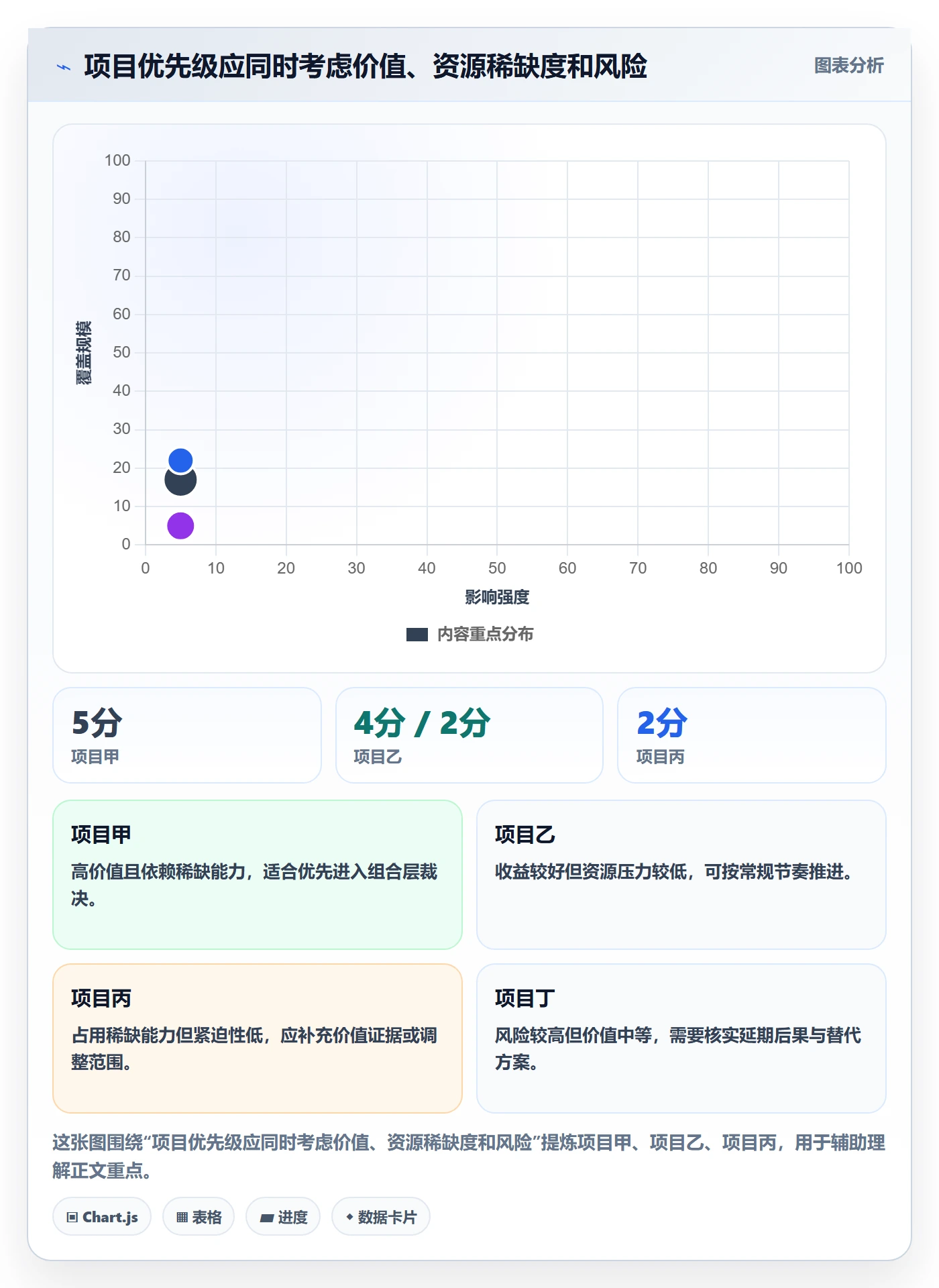Select the 项目丙 heading in the orange card
The width and height of the screenshot is (939, 1288).
(x=101, y=998)
